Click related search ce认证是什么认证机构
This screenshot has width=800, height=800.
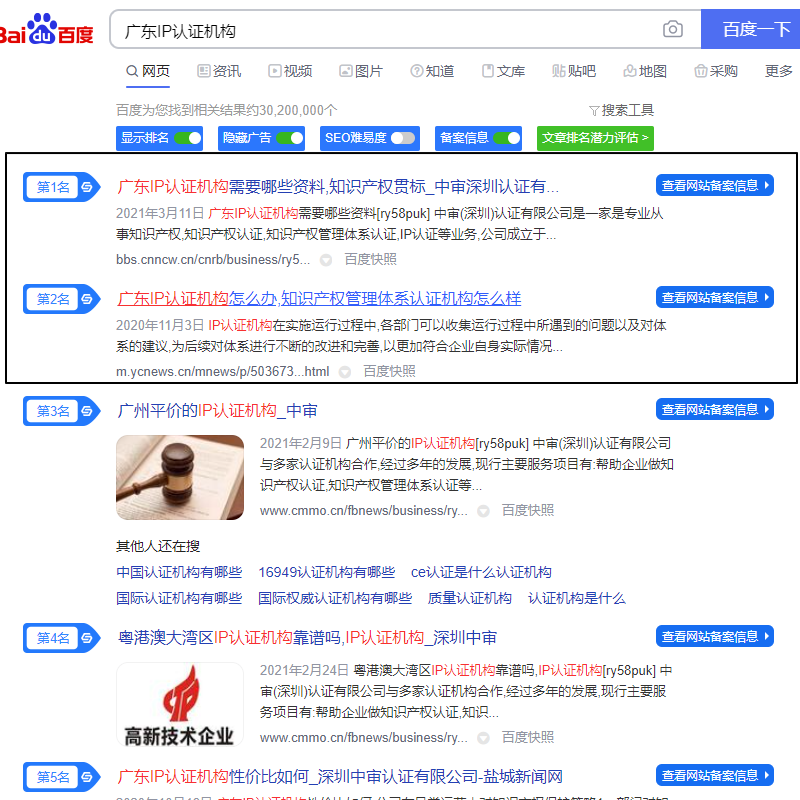pyautogui.click(x=481, y=572)
